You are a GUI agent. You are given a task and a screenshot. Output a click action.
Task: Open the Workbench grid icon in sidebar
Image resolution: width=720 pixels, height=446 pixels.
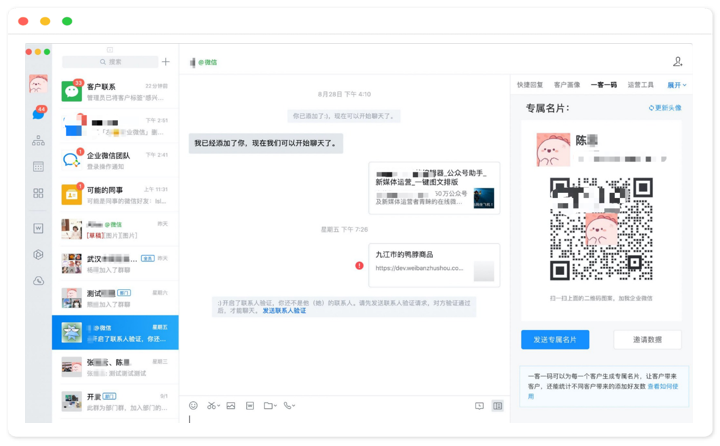38,193
